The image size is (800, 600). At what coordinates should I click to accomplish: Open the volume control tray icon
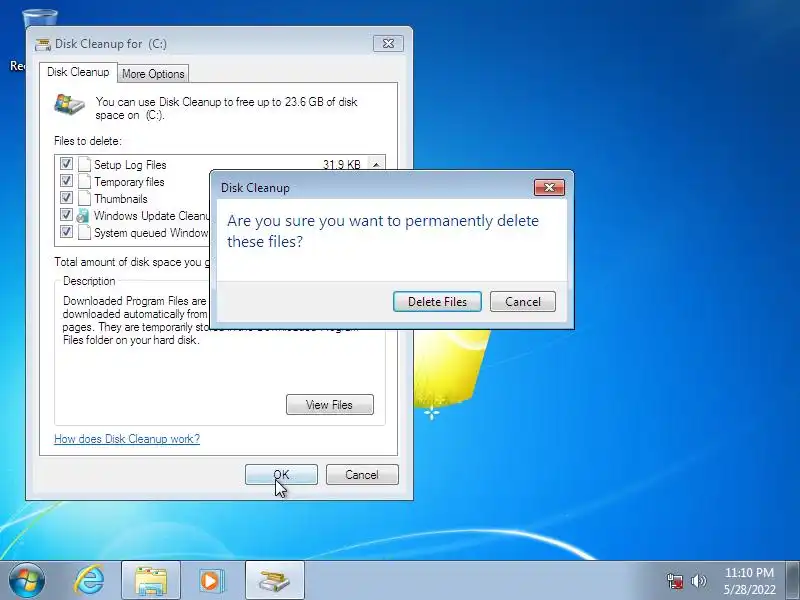click(x=698, y=581)
